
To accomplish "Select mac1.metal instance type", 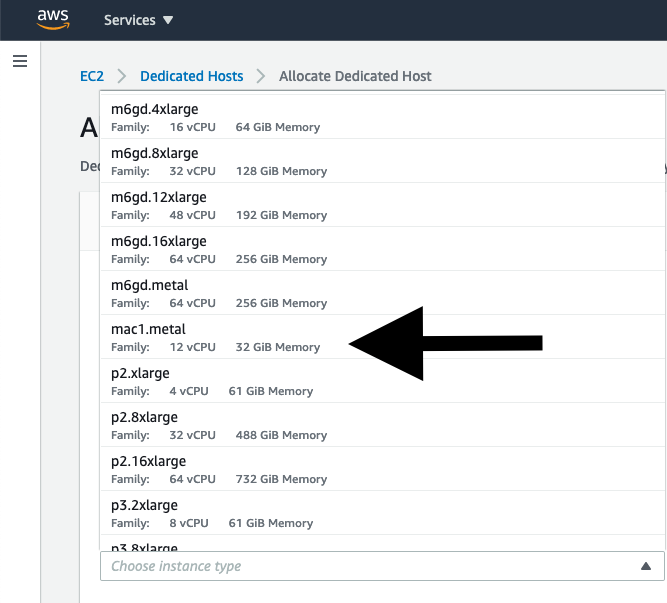I will click(382, 337).
